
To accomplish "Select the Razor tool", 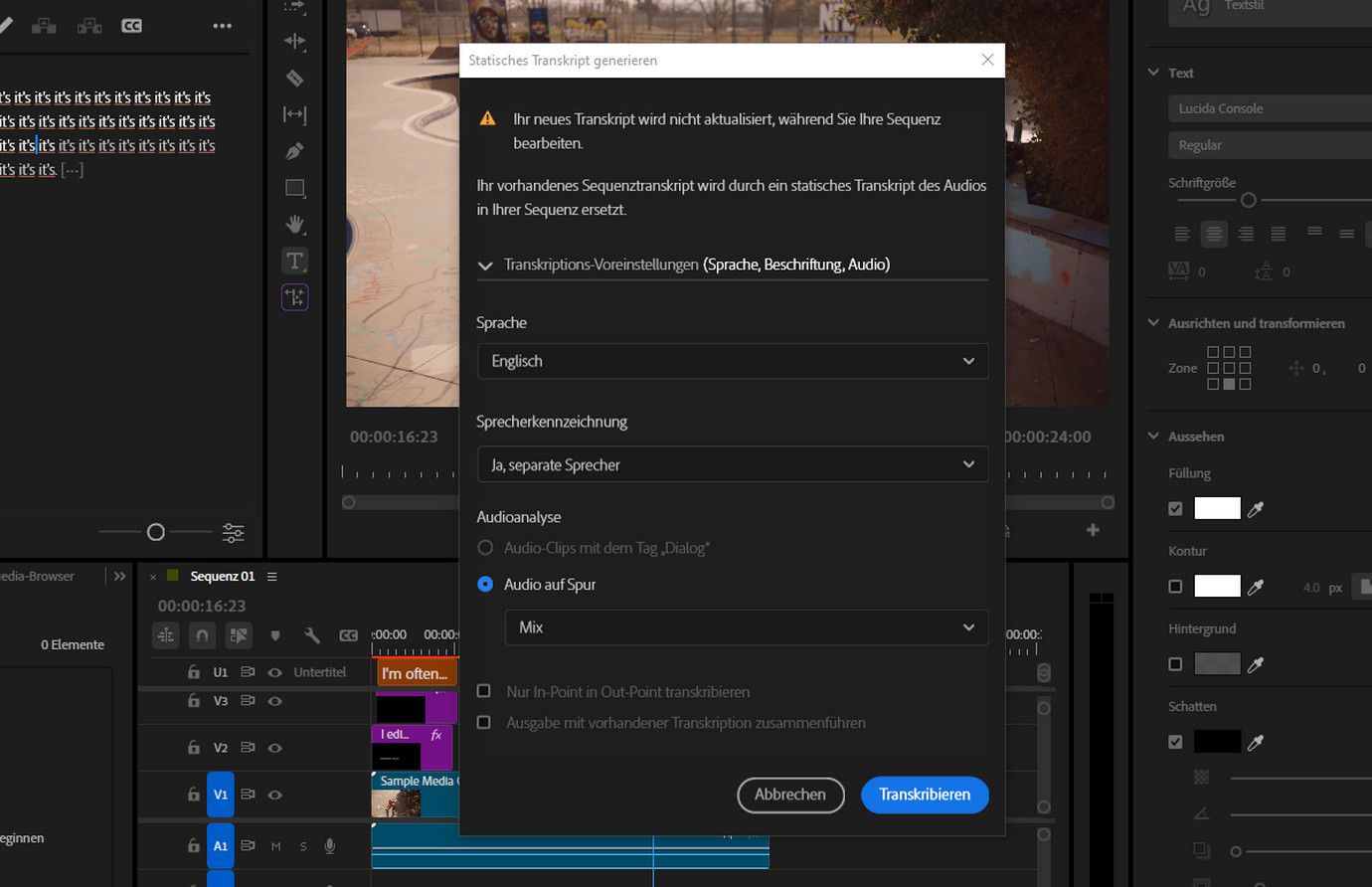I will [294, 78].
